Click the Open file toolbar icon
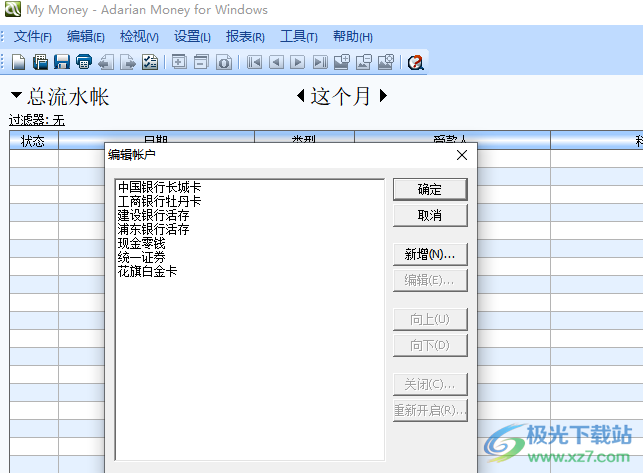This screenshot has height=473, width=643. click(x=40, y=62)
